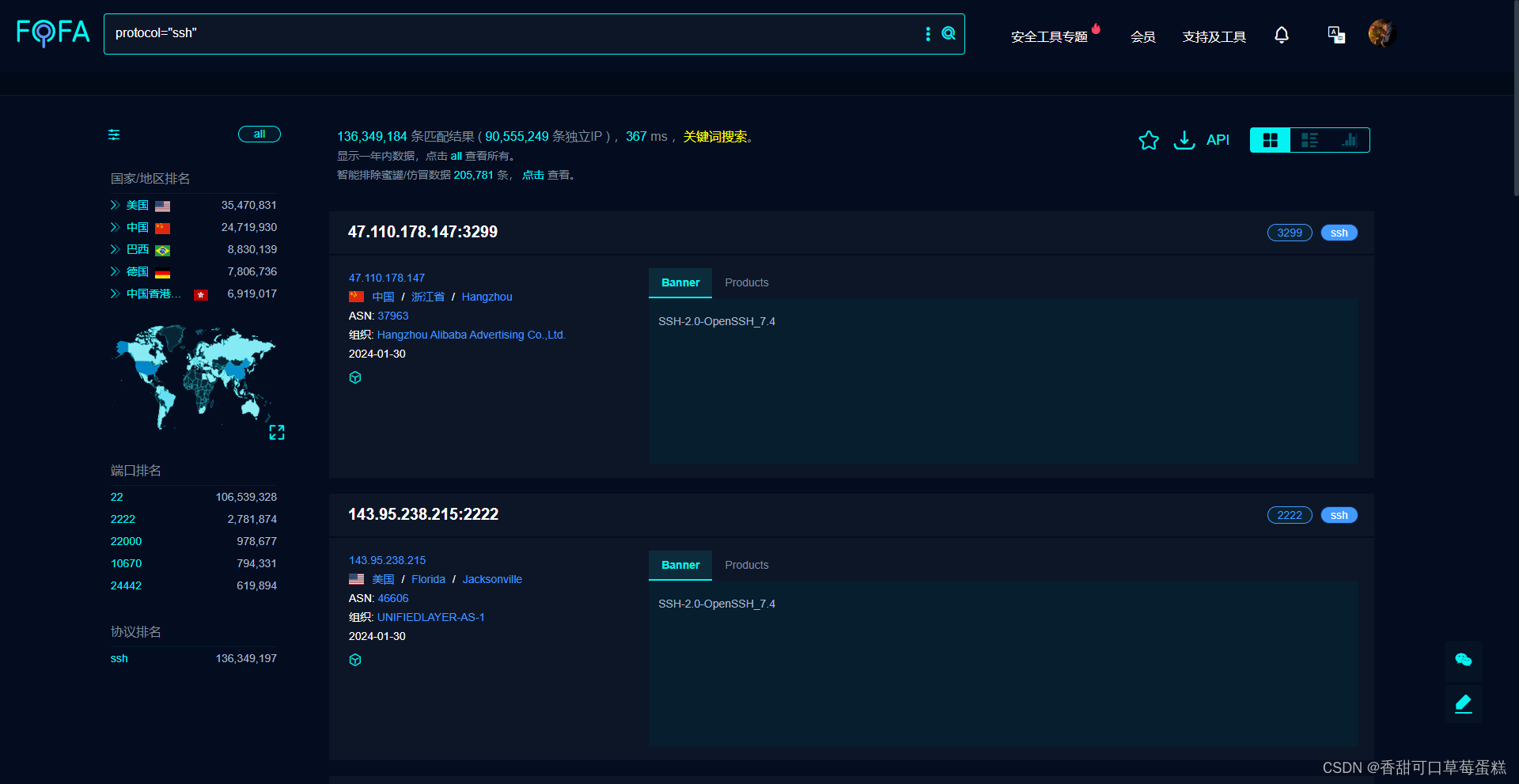
Task: Click 'all' link in year data note
Action: click(456, 156)
